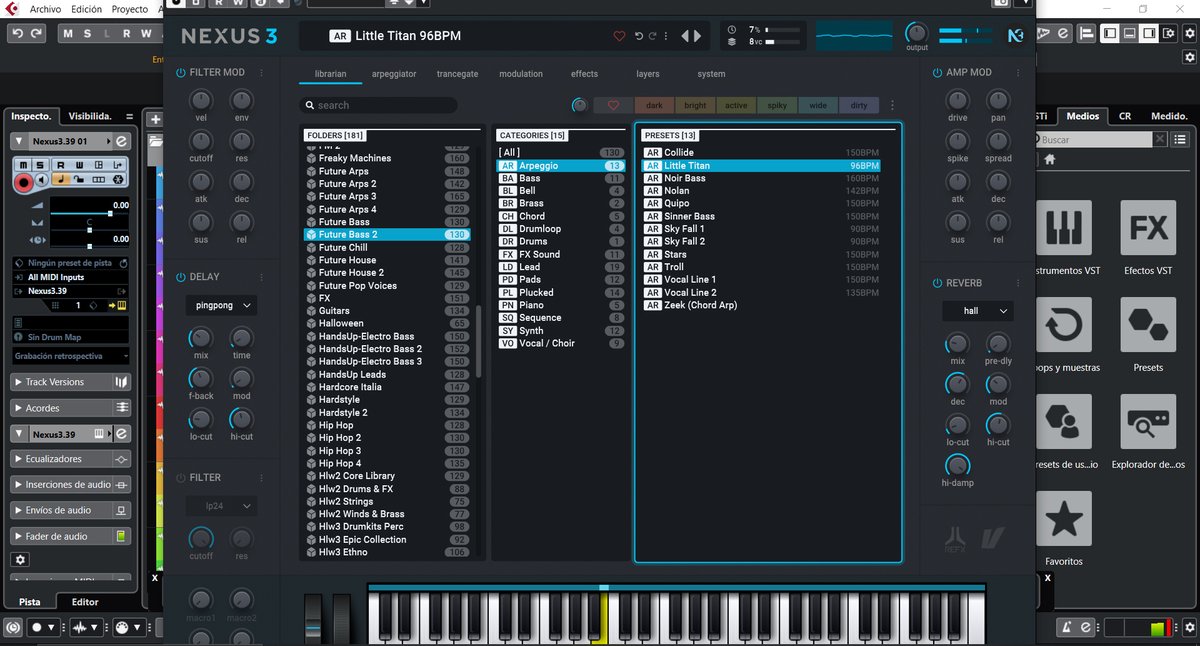This screenshot has height=646, width=1200.
Task: Switch to the effects tab
Action: pyautogui.click(x=584, y=74)
